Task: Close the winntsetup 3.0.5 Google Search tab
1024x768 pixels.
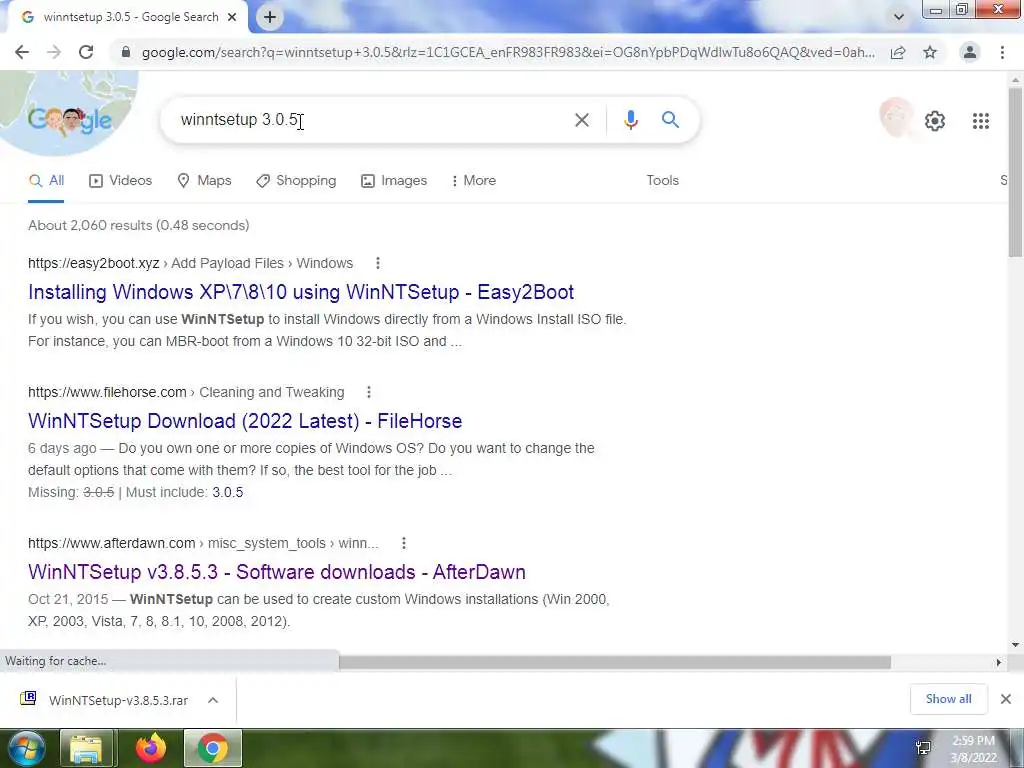Action: click(232, 18)
